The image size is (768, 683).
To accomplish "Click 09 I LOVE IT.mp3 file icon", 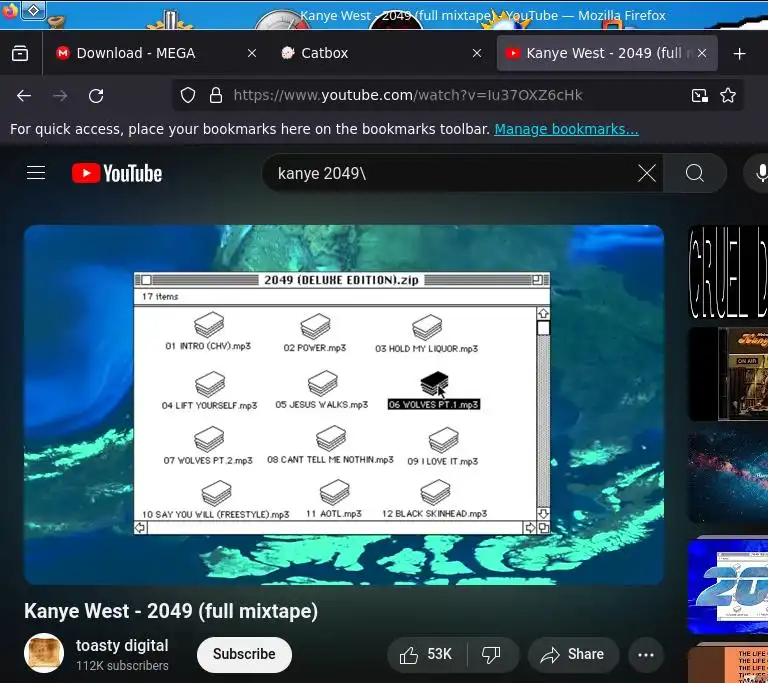I will (444, 440).
